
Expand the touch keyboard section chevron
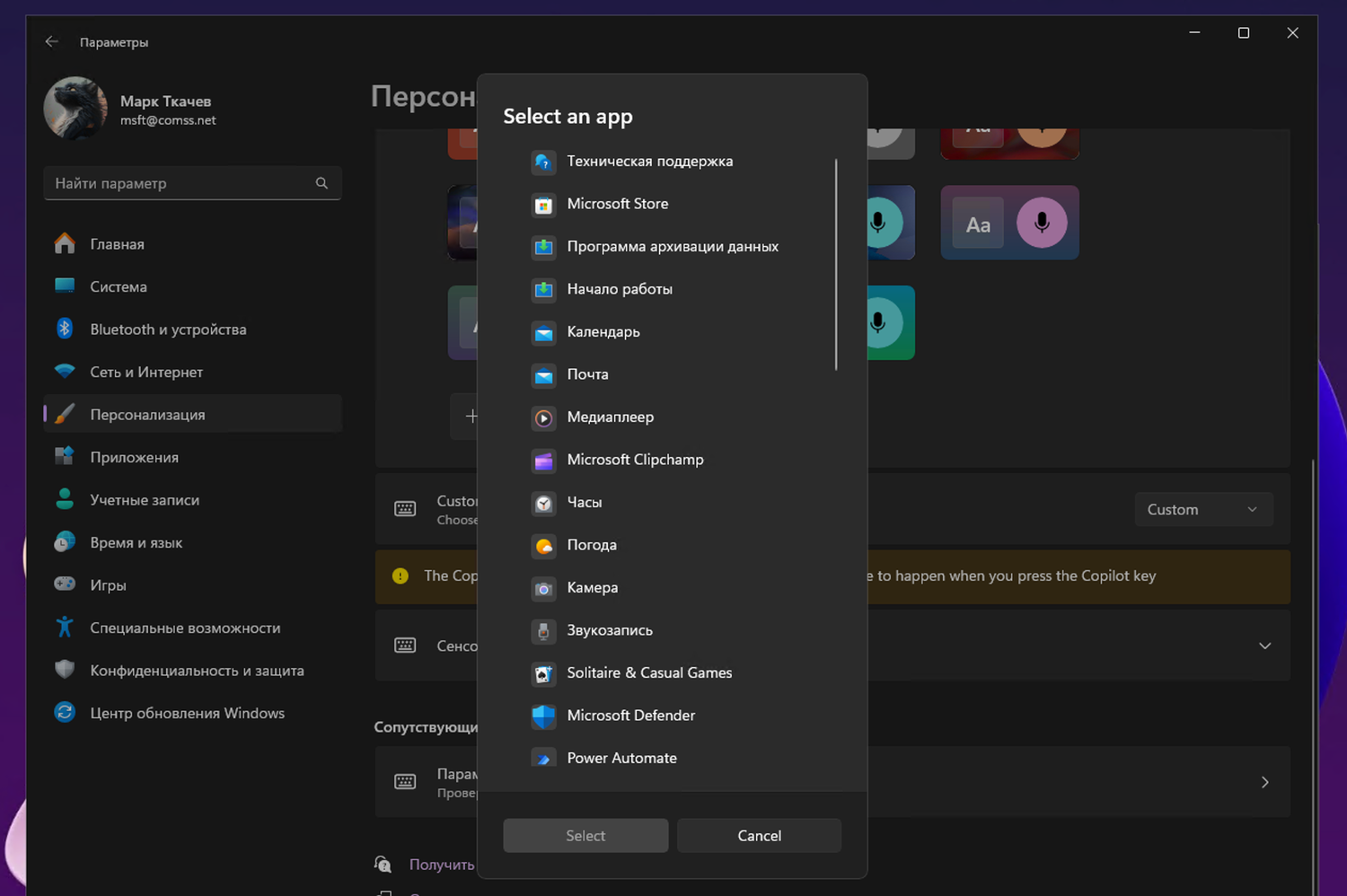coord(1264,646)
